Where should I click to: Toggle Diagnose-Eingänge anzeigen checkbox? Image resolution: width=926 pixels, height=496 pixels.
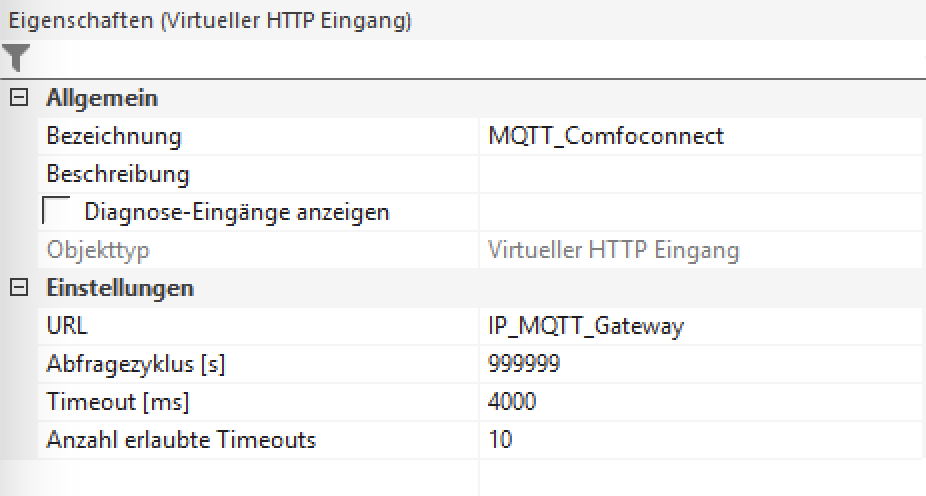click(57, 212)
